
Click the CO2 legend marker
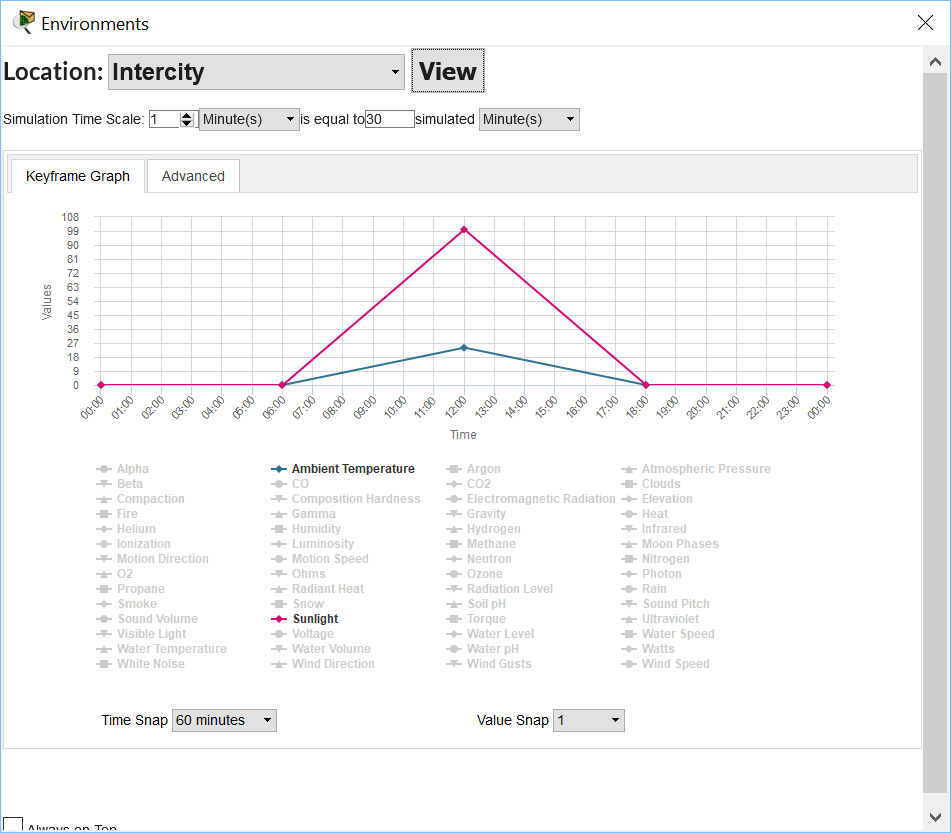tap(454, 484)
